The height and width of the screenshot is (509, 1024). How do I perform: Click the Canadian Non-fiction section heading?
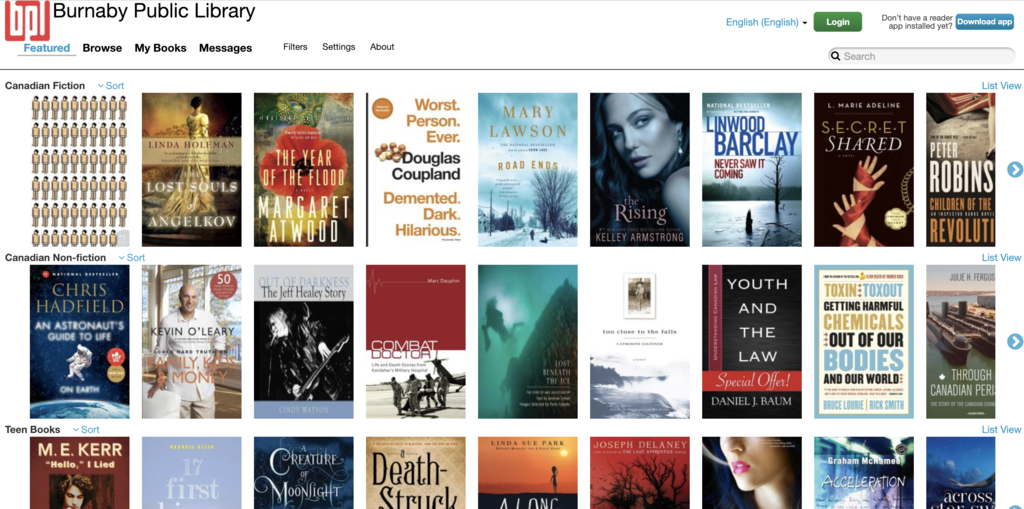click(x=56, y=257)
